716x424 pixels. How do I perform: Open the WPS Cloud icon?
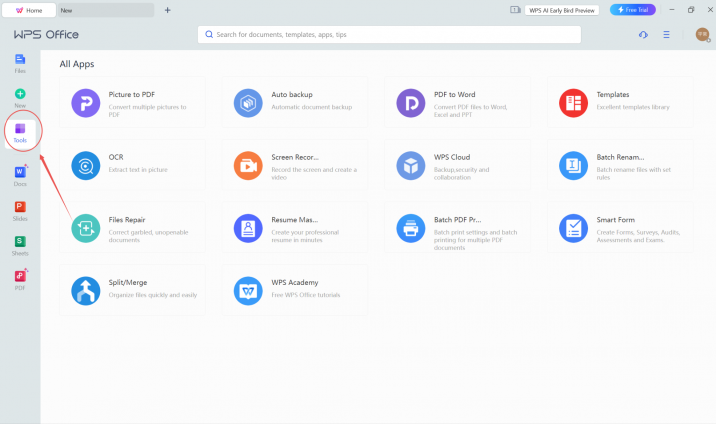click(410, 165)
